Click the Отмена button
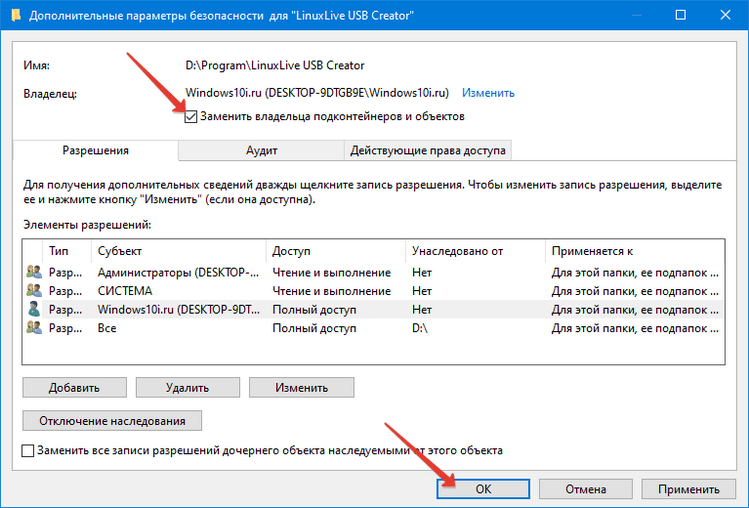Viewport: 749px width, 508px height. pos(586,489)
